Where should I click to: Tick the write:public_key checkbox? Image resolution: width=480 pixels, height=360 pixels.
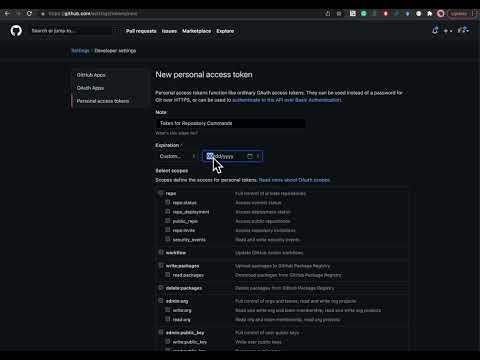click(168, 342)
